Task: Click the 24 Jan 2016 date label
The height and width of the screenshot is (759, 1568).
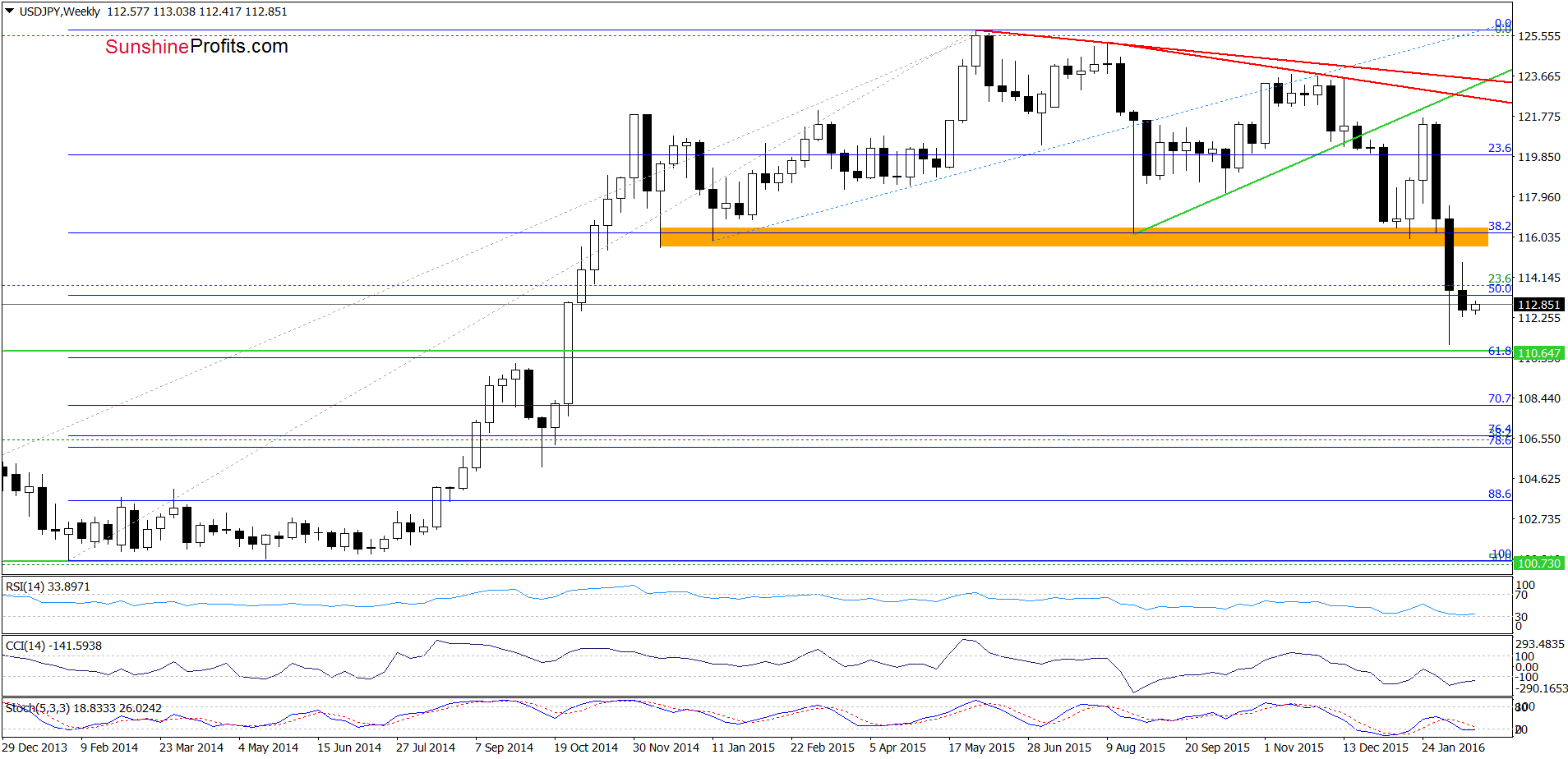Action: coord(1453,747)
